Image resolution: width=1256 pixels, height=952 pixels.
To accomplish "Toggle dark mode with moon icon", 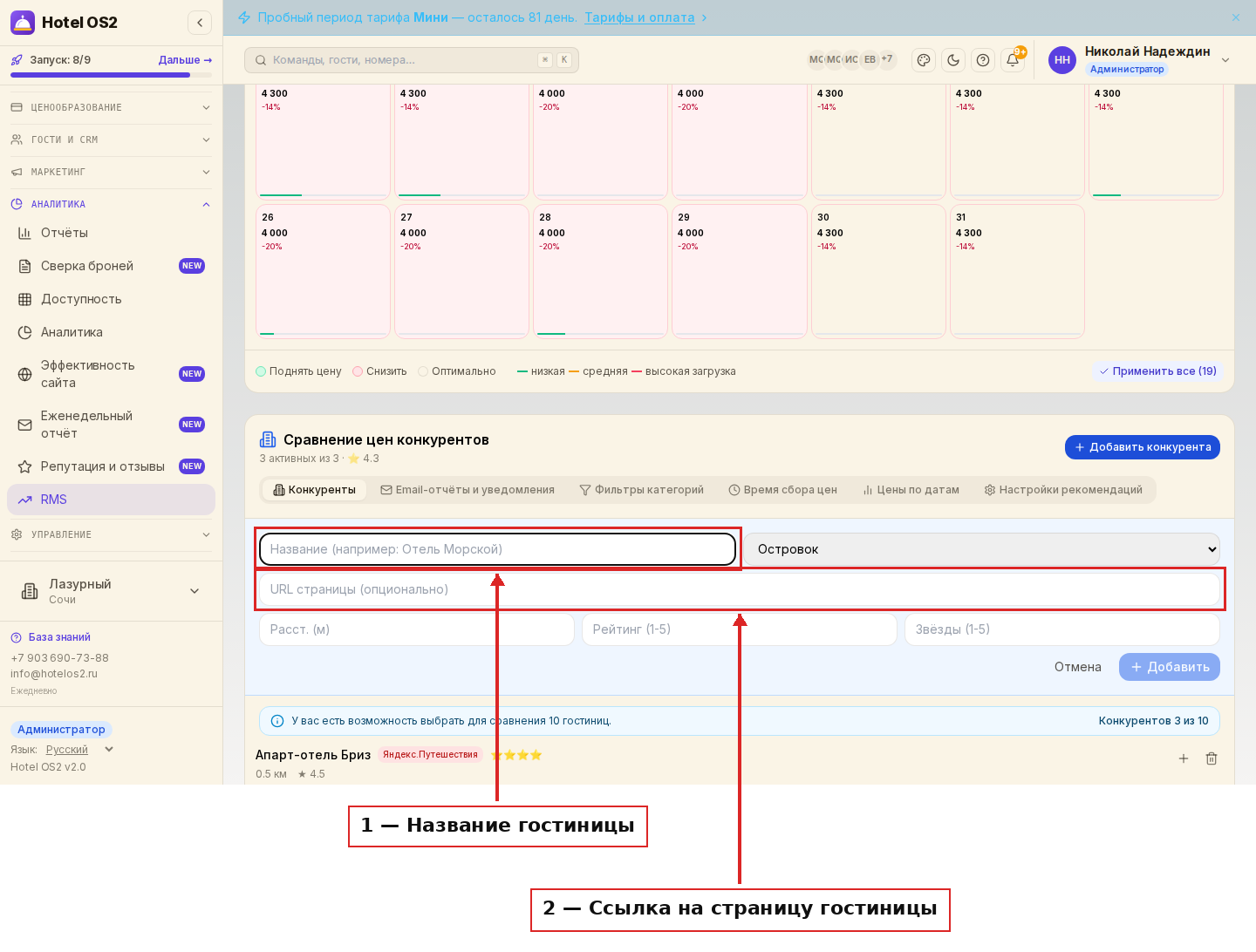I will [953, 60].
